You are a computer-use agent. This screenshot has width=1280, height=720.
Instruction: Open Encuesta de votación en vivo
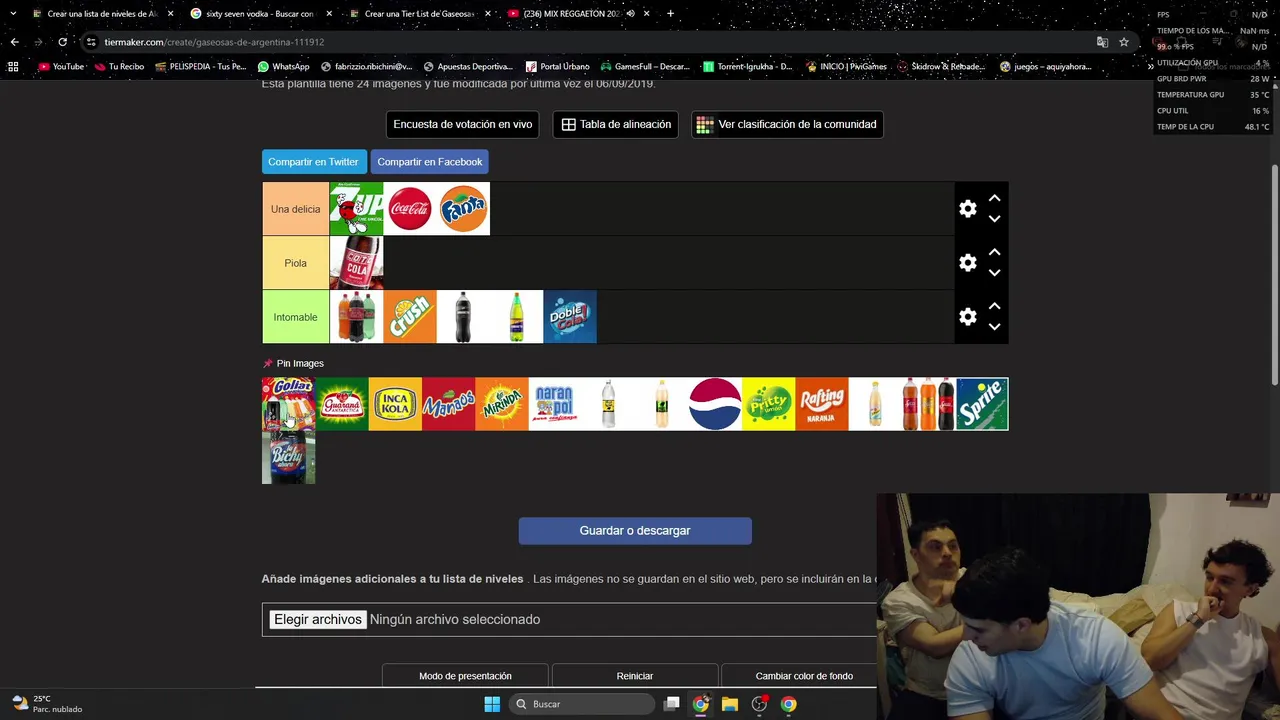pyautogui.click(x=463, y=124)
